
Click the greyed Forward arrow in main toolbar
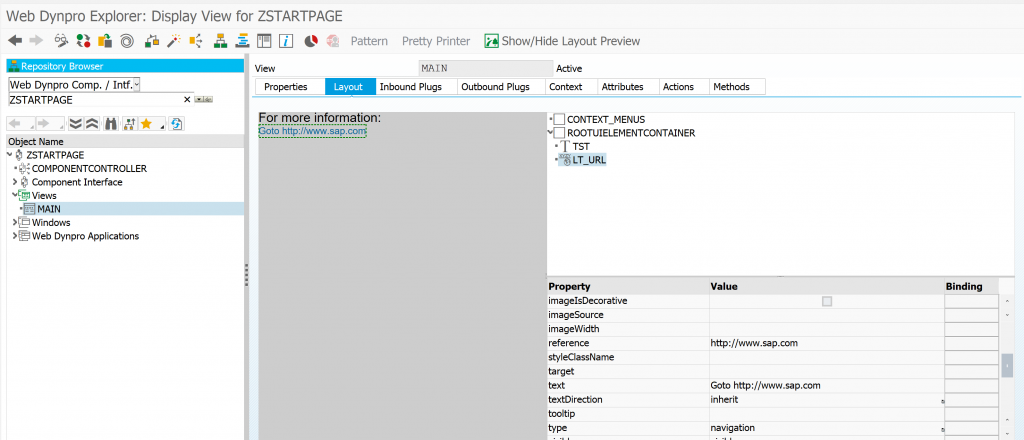[36, 41]
